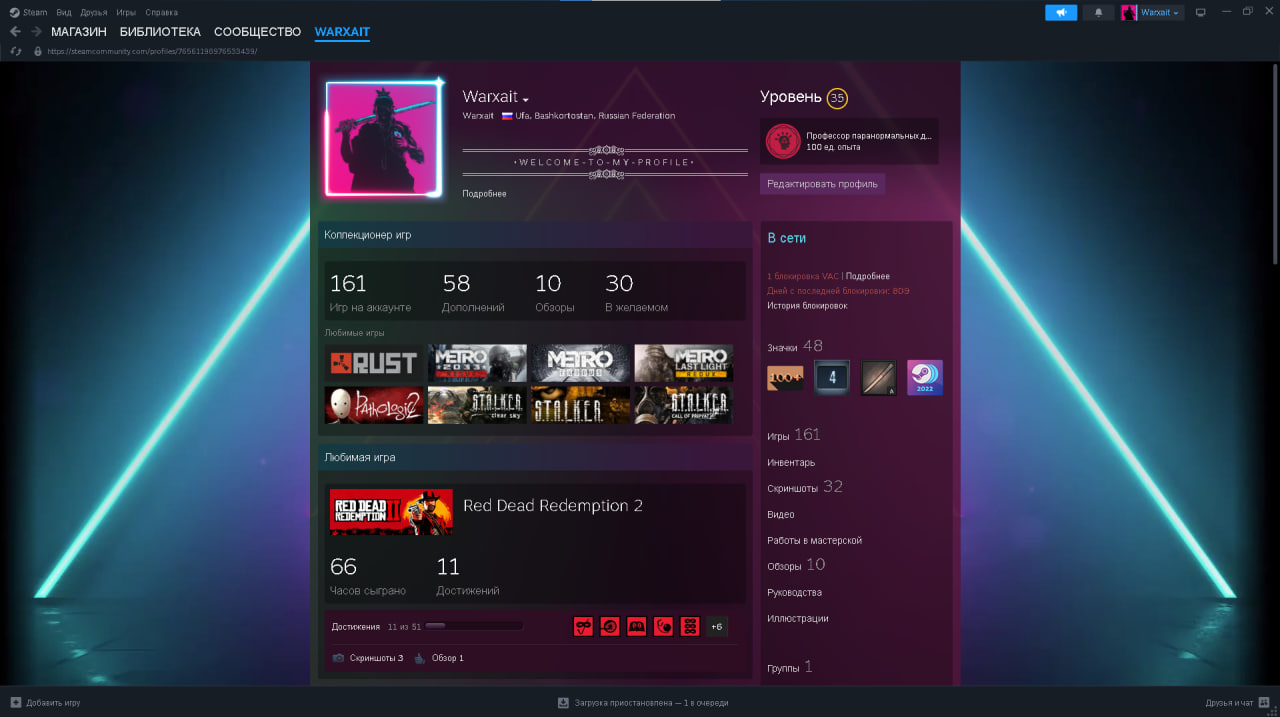The height and width of the screenshot is (717, 1280).
Task: Open the red professor badge icon
Action: pos(783,141)
